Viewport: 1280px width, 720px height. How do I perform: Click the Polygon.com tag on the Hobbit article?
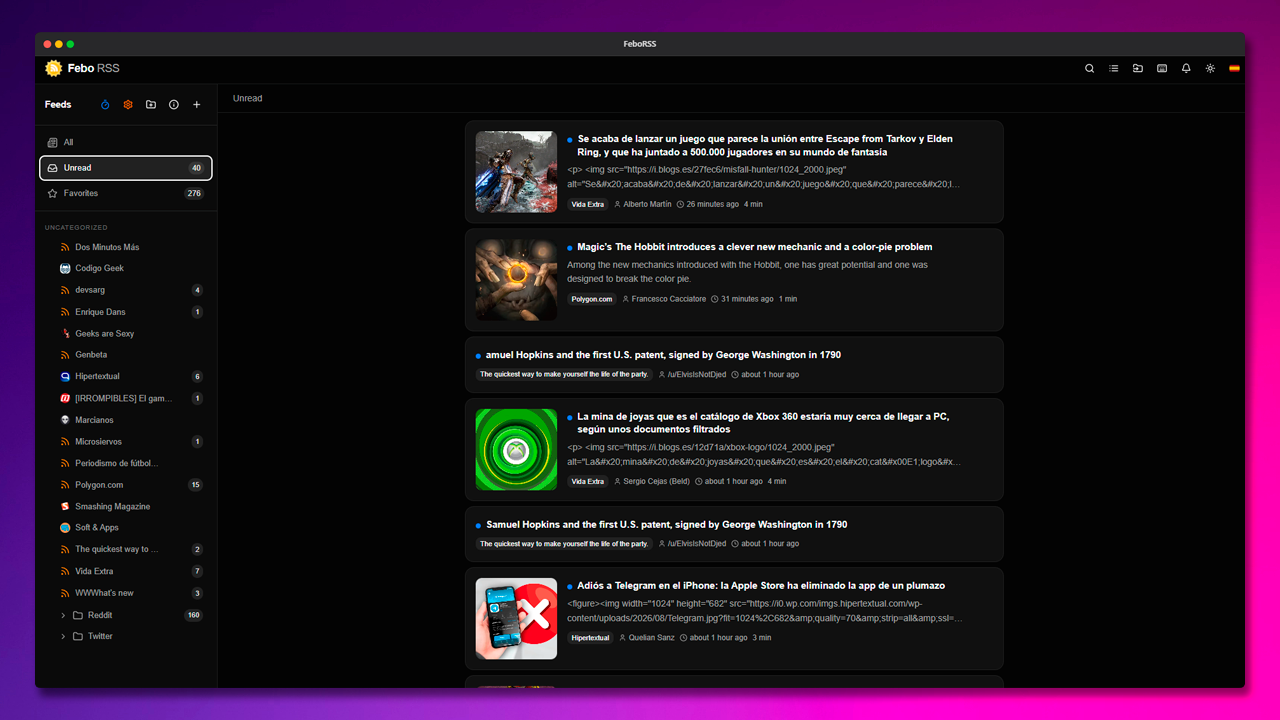click(x=591, y=299)
